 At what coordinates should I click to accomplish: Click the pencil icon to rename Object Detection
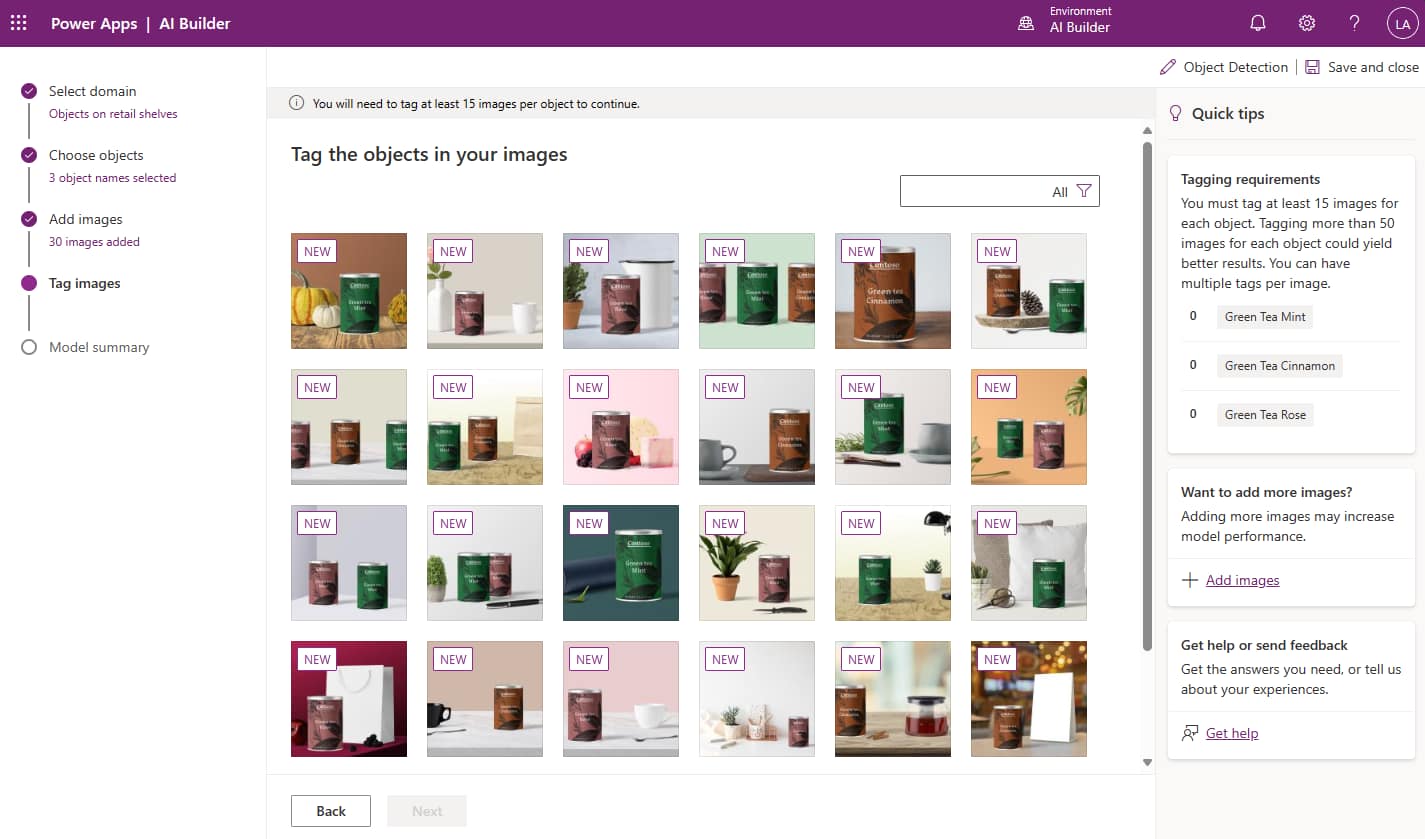click(1168, 67)
